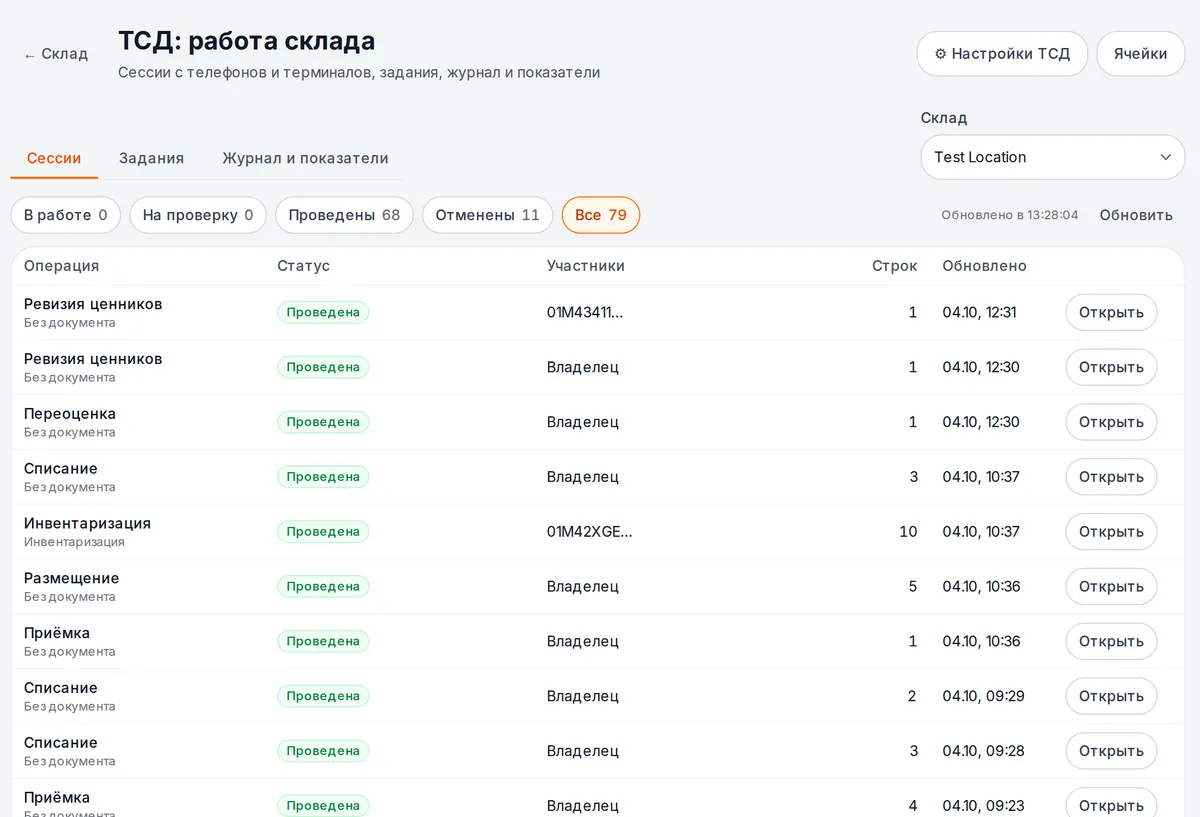This screenshot has height=817, width=1200.
Task: Click the Участники column header
Action: pyautogui.click(x=586, y=266)
